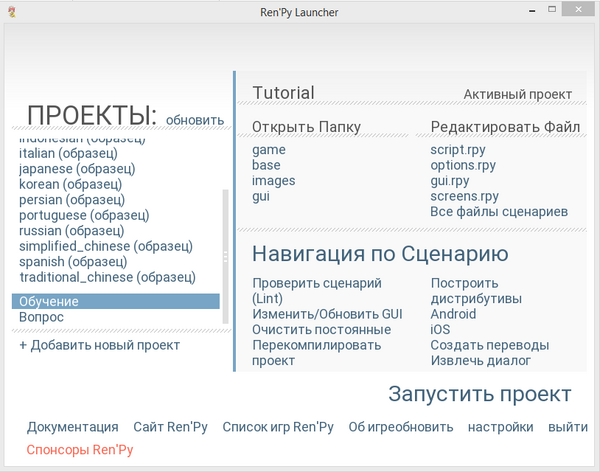The height and width of the screenshot is (472, 600).
Task: Click "Изменить/Обновить GUI"
Action: pos(327,314)
